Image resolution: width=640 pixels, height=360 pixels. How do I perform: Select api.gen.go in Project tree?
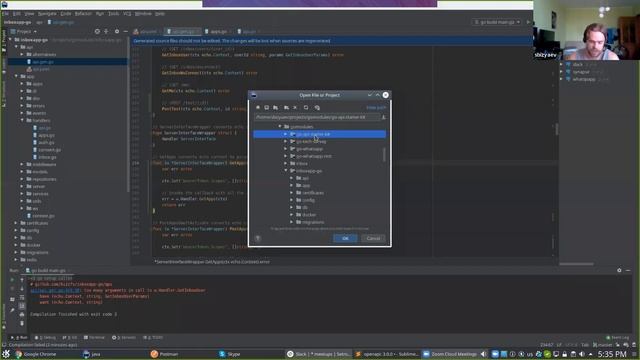(43, 62)
